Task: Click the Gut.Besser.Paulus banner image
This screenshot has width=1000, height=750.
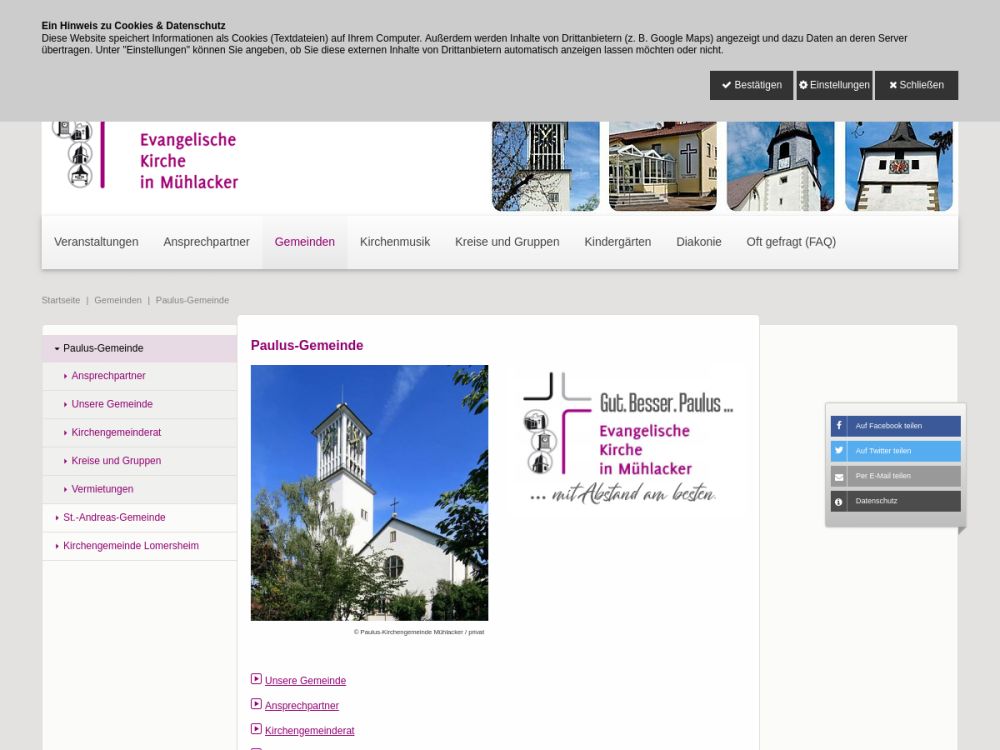Action: [x=630, y=438]
